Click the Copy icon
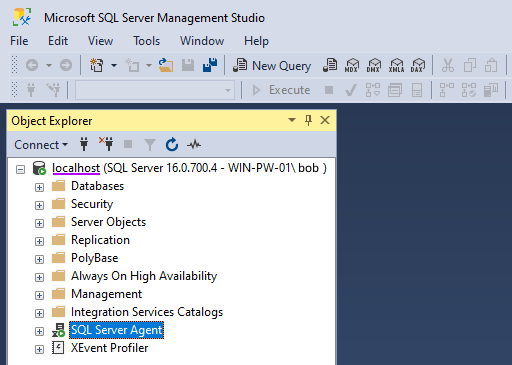The width and height of the screenshot is (512, 365). (x=469, y=65)
